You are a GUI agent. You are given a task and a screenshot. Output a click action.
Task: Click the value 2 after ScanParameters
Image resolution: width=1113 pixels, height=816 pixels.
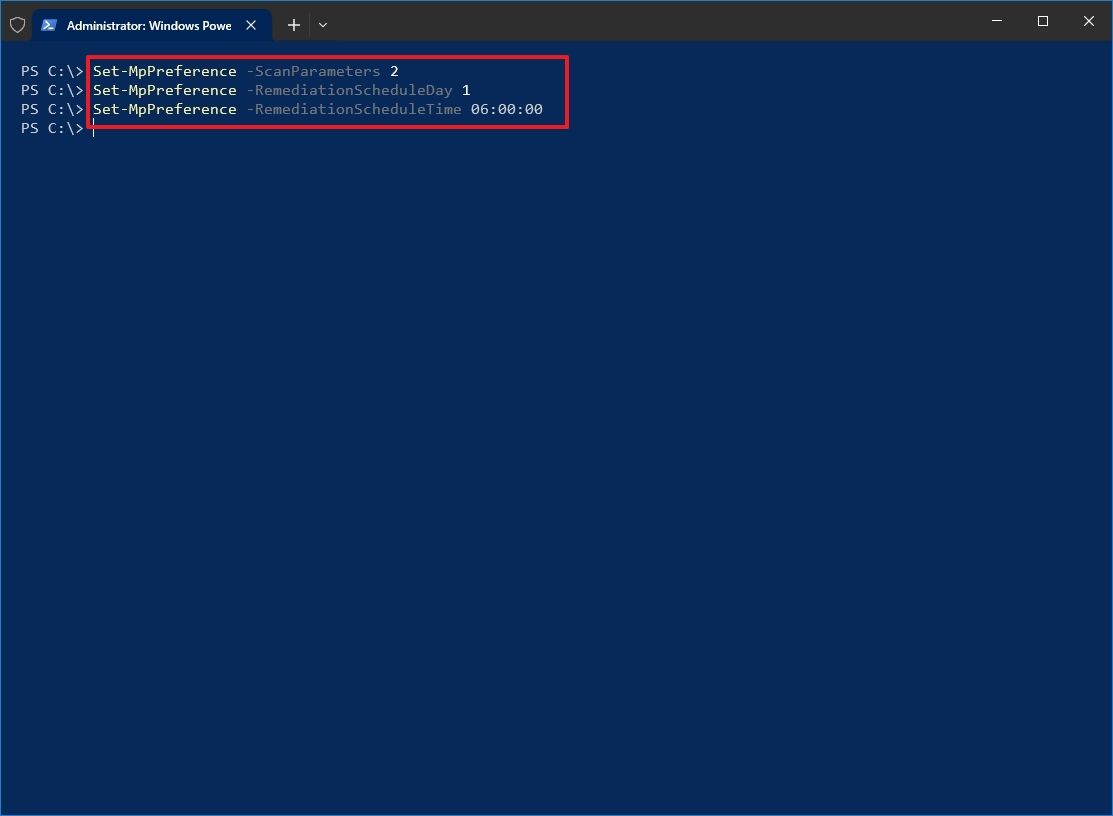(x=395, y=71)
